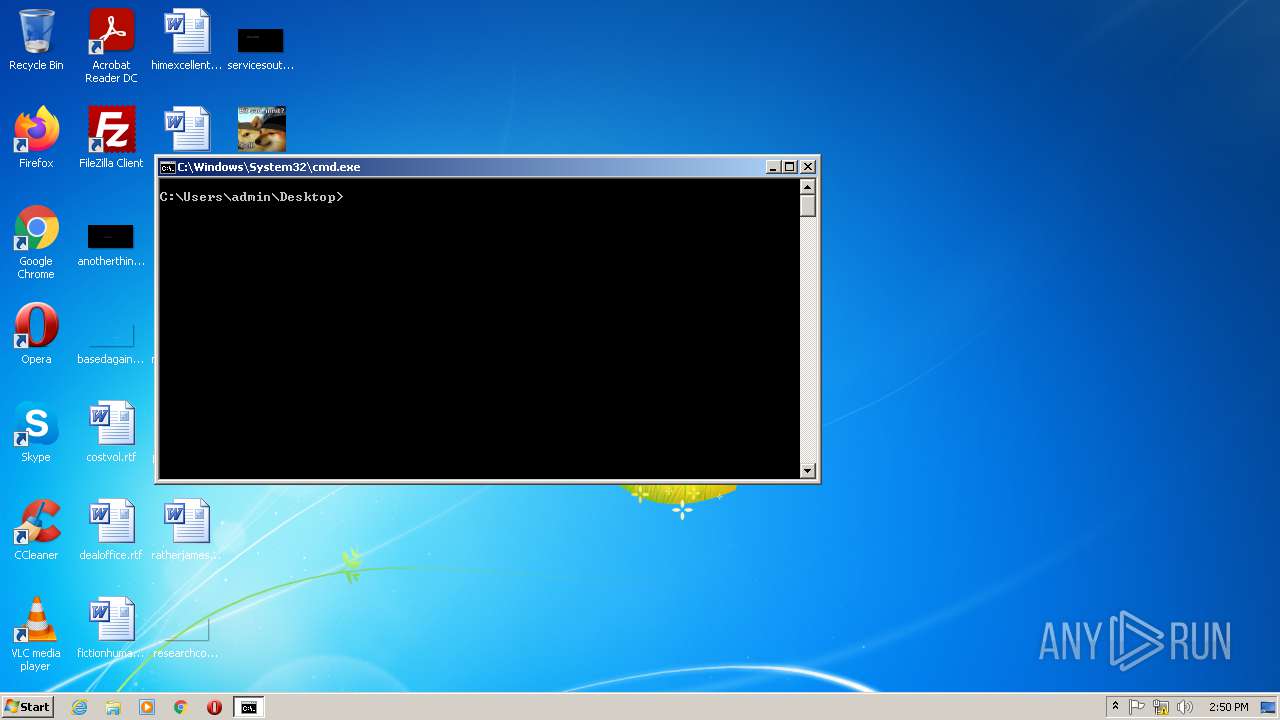
Task: Click the 2:50 PM clock
Action: (x=1228, y=707)
